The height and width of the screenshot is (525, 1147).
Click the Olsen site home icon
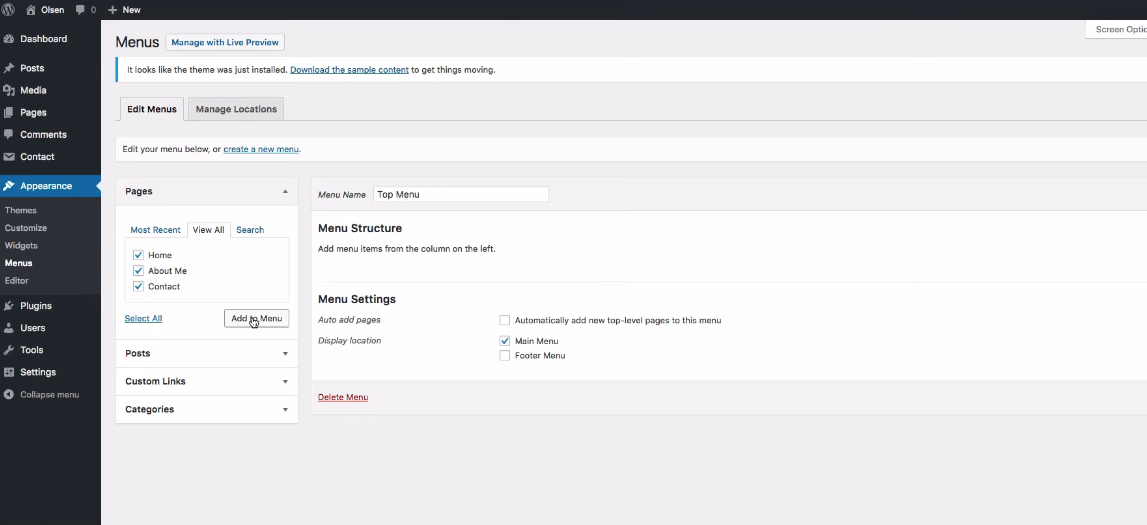[x=30, y=10]
